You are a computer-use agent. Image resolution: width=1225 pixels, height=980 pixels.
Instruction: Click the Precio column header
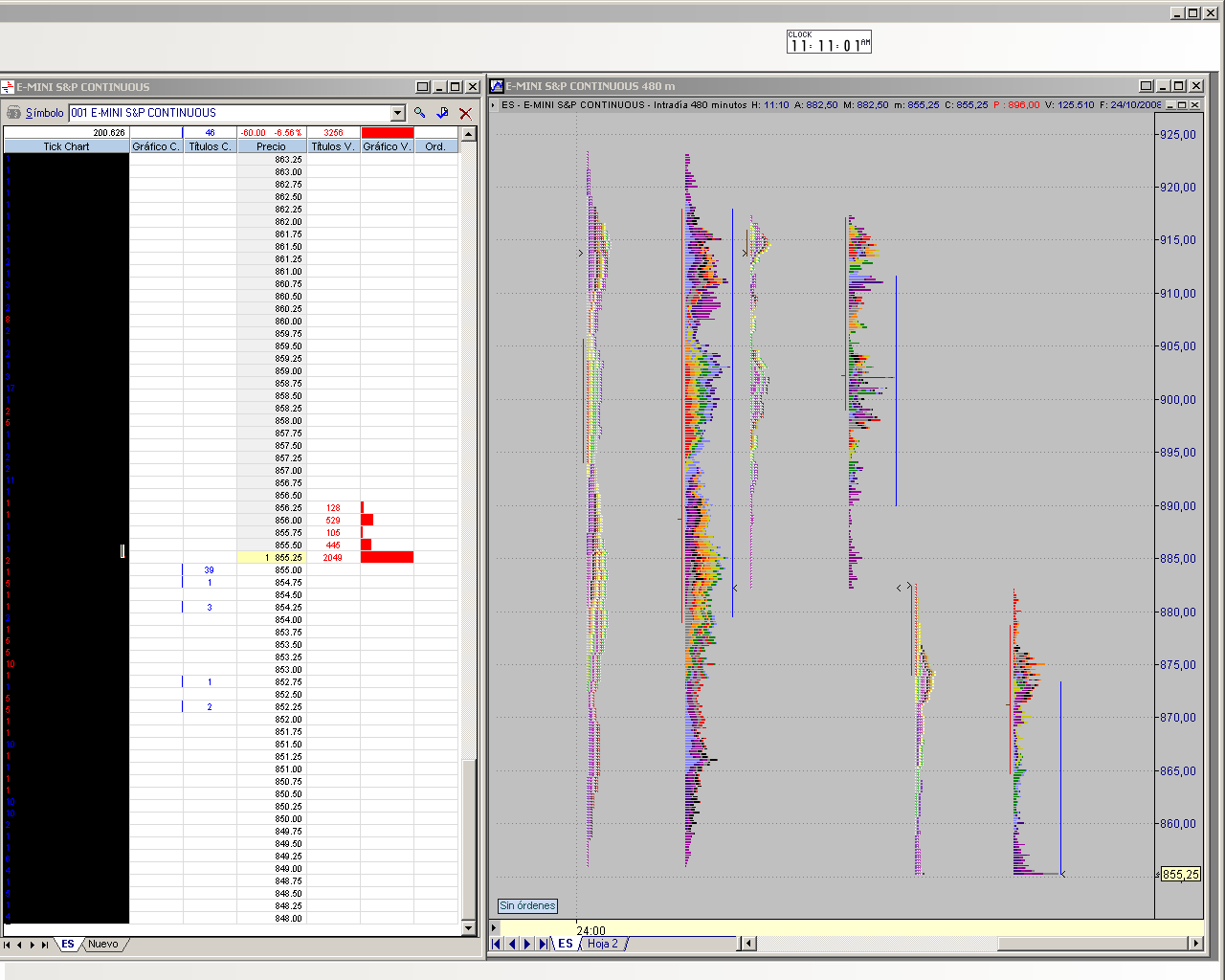click(271, 146)
